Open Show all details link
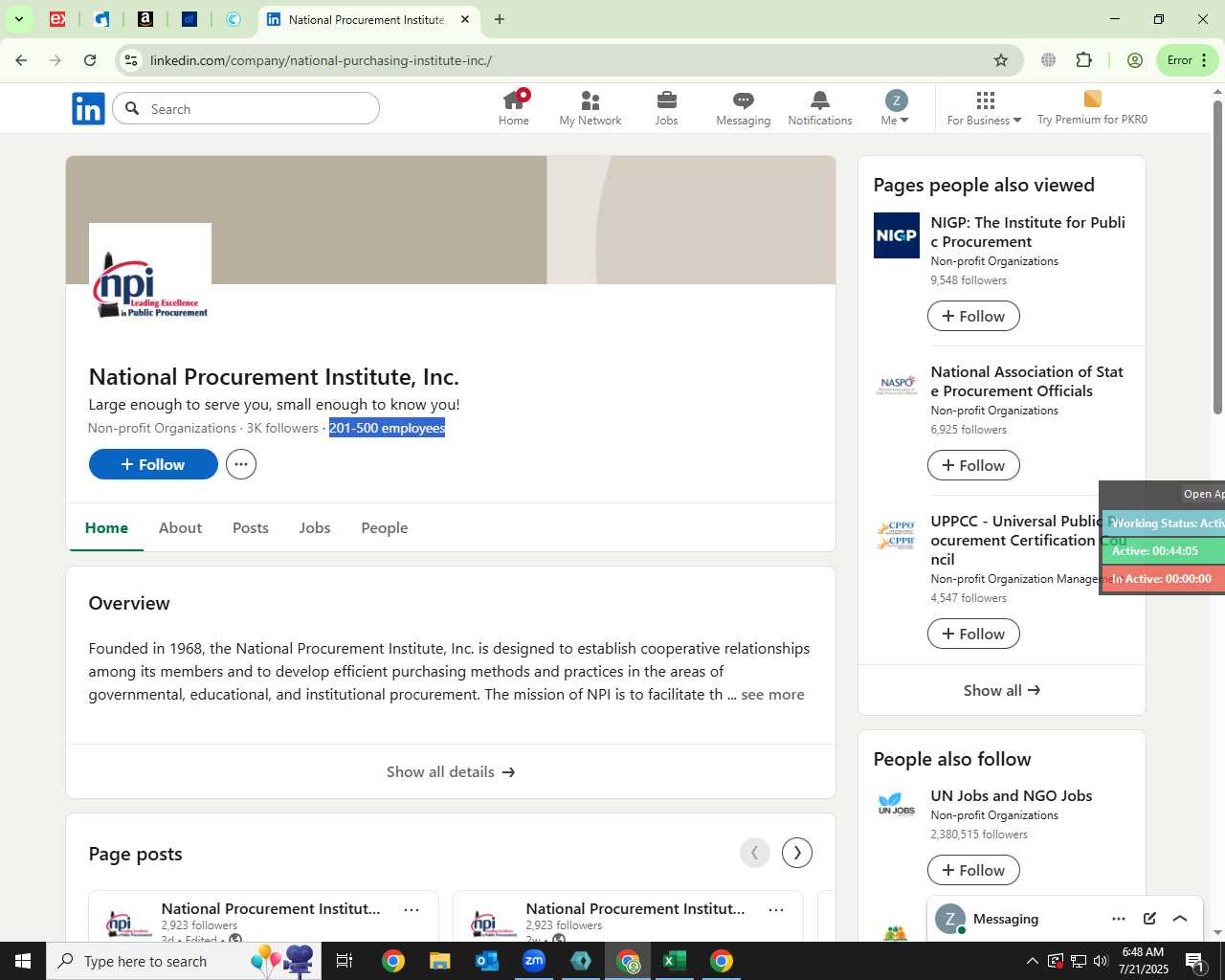The width and height of the screenshot is (1225, 980). click(451, 771)
